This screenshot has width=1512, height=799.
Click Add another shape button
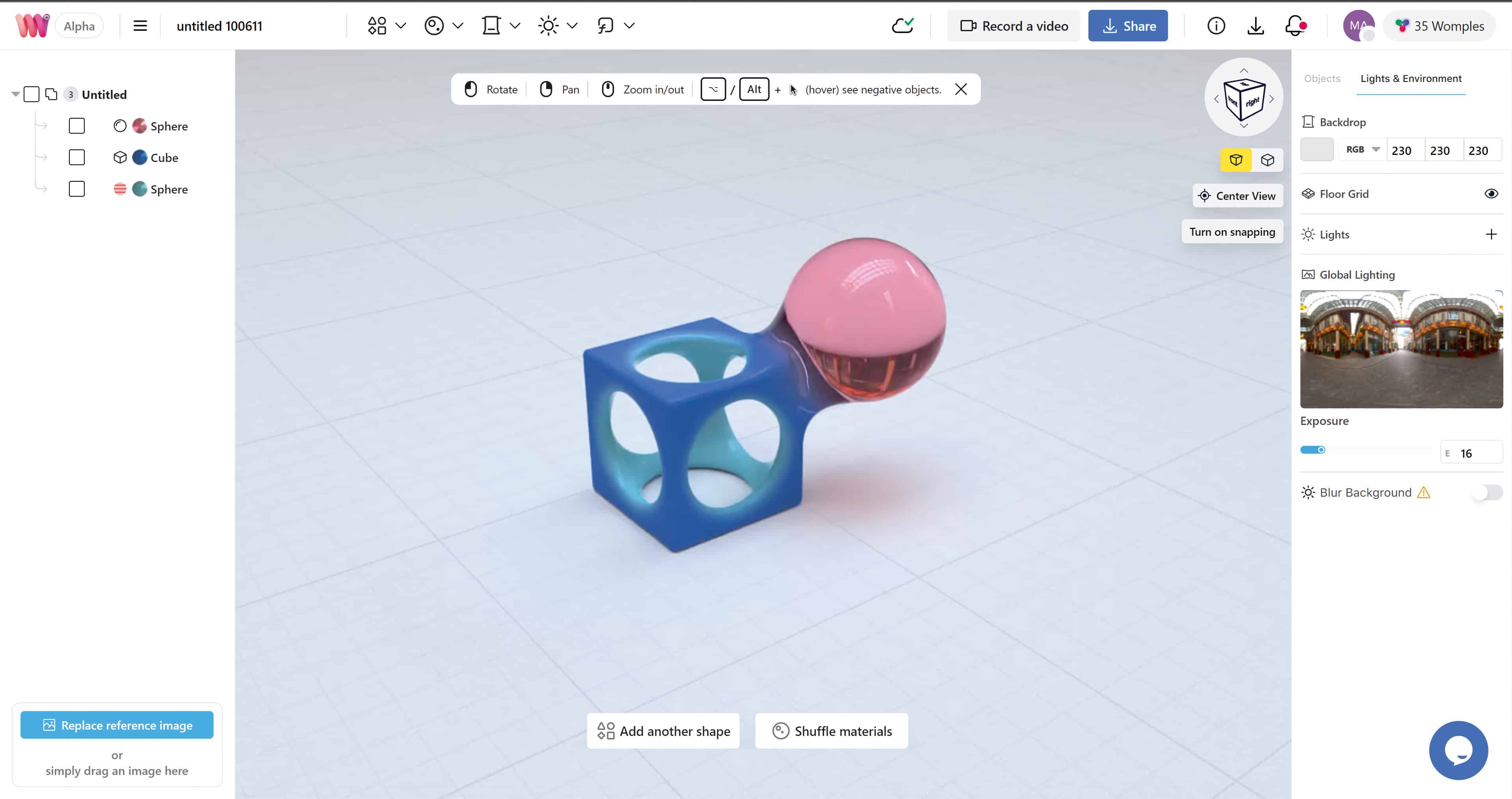(663, 731)
